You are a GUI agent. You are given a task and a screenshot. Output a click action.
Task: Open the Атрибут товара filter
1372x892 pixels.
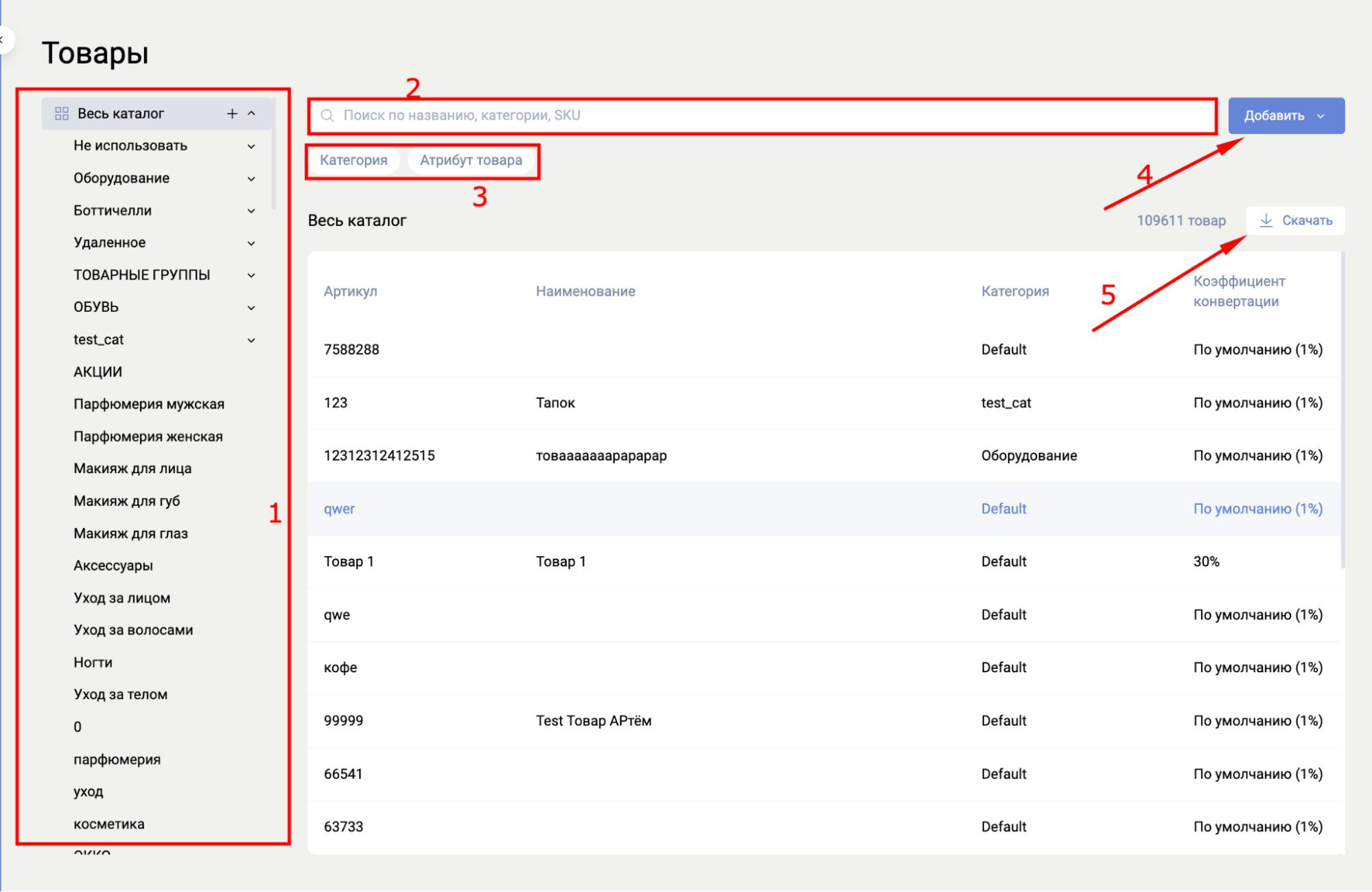[471, 160]
